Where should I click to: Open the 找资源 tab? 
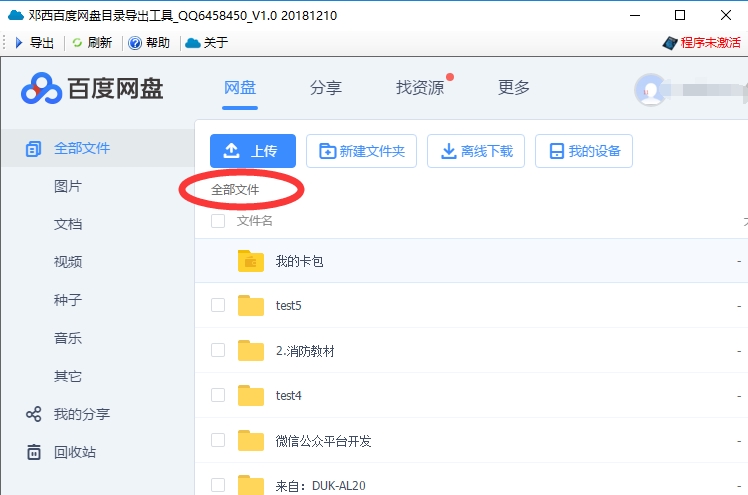click(x=420, y=88)
